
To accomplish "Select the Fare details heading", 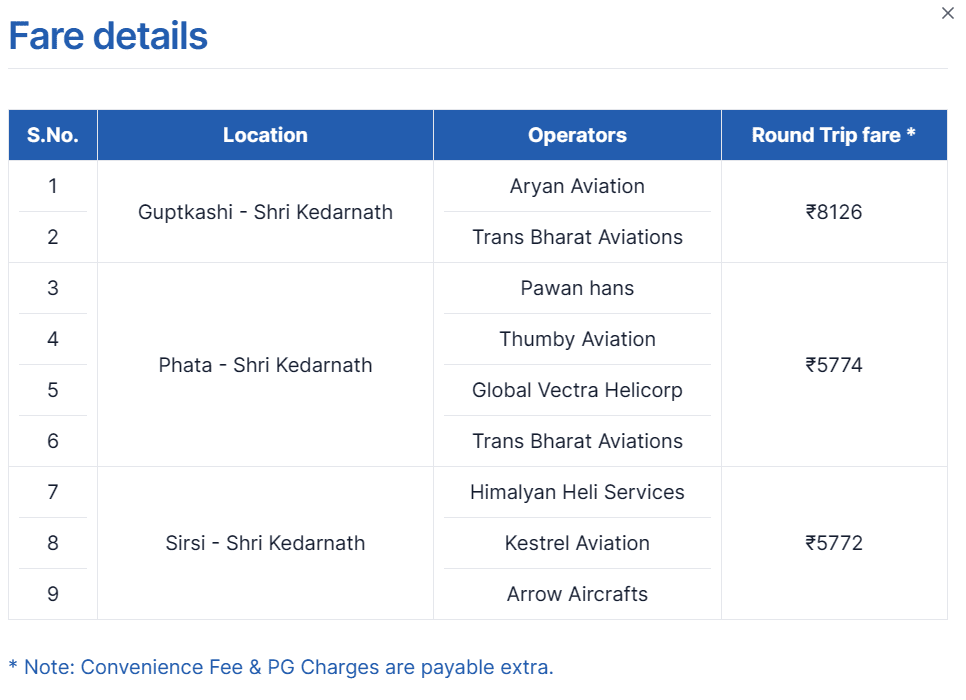I will click(109, 35).
